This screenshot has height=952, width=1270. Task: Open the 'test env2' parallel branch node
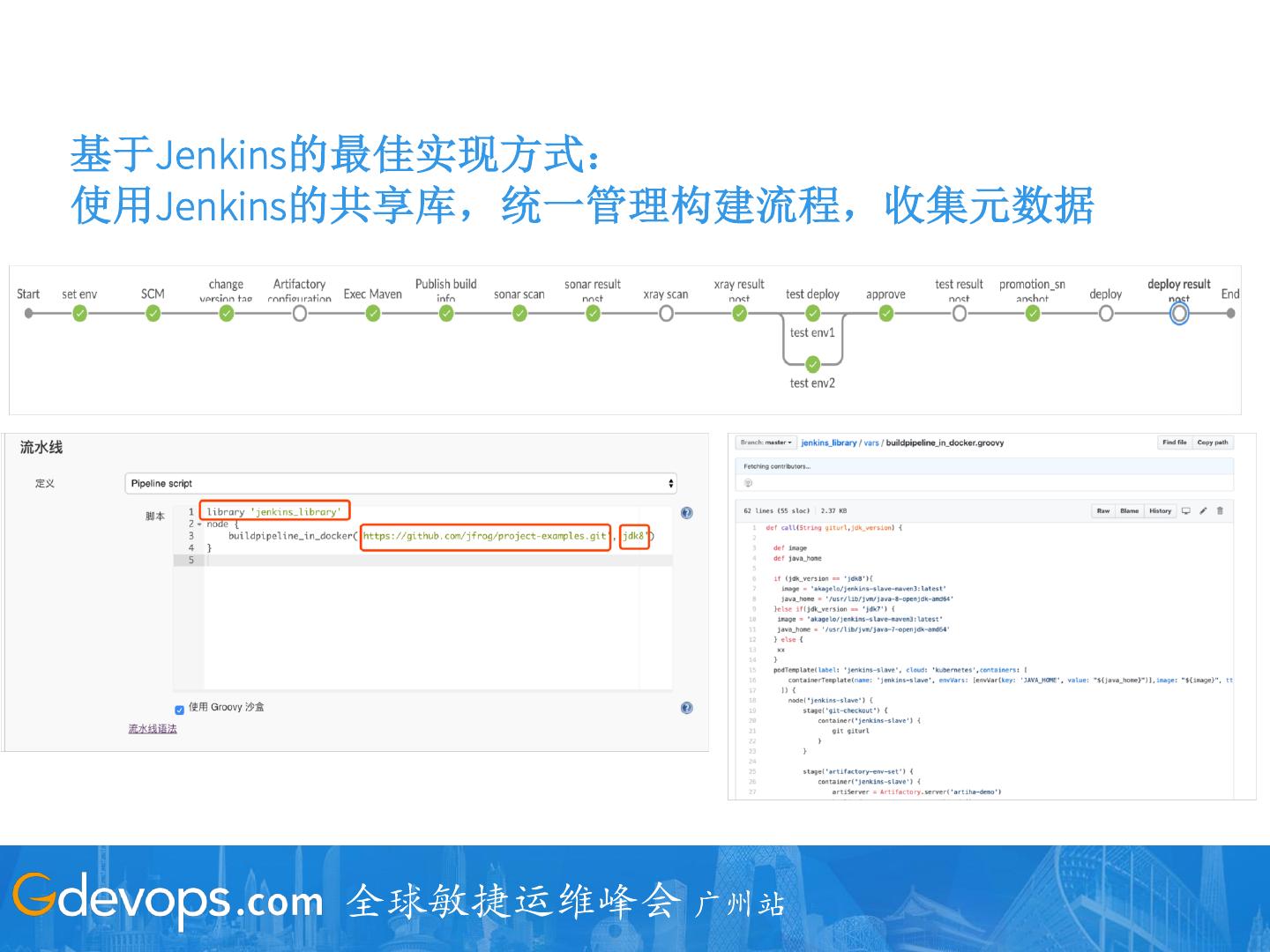coord(813,364)
